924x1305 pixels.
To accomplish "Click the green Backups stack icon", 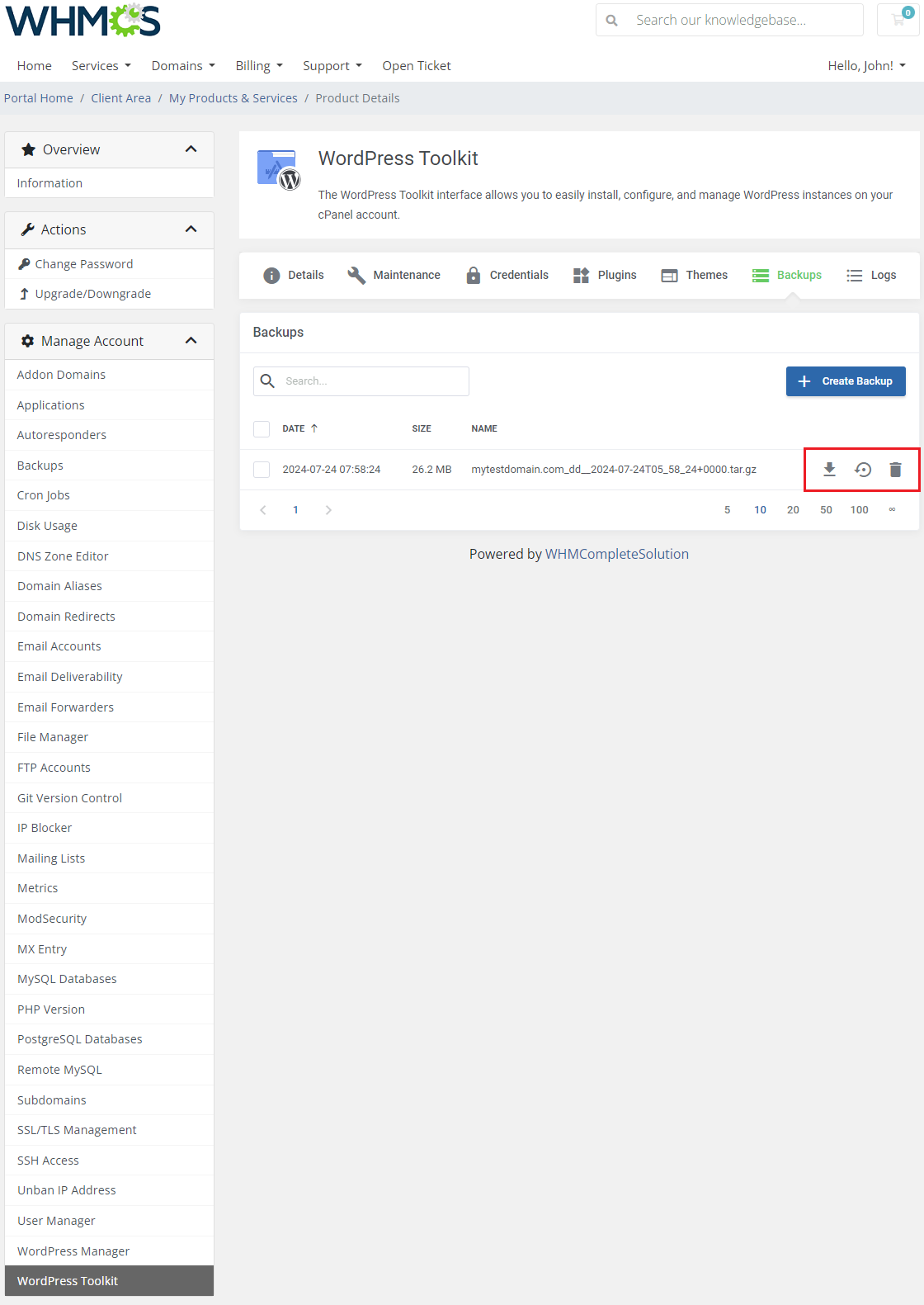I will (x=761, y=276).
